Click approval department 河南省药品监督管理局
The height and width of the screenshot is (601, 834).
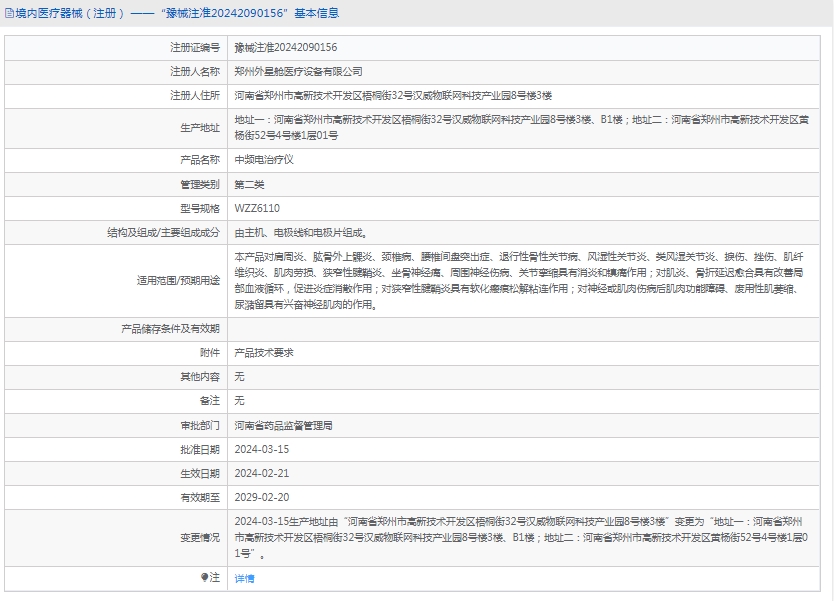pos(283,425)
